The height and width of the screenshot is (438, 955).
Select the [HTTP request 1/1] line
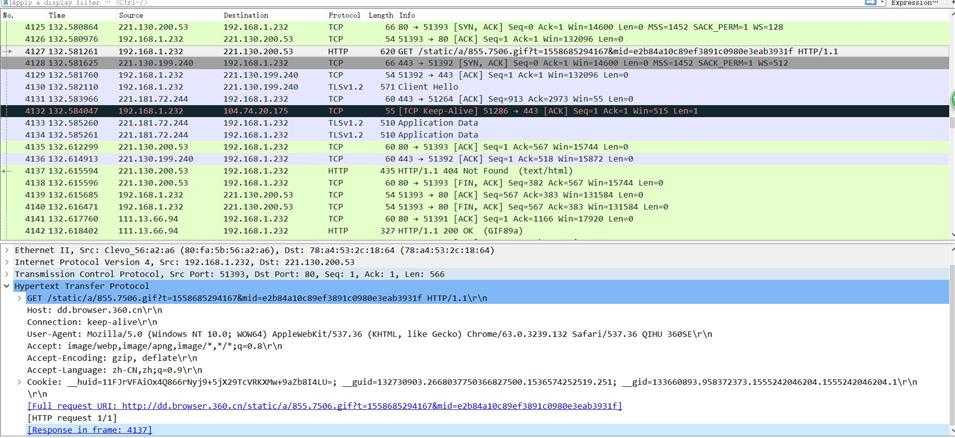[x=72, y=418]
